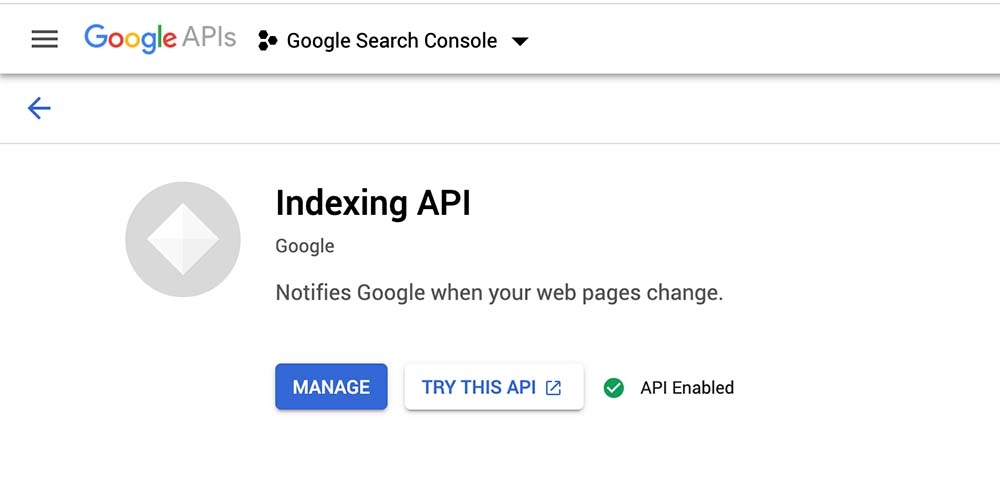
Task: Expand the project selector dropdown arrow
Action: [519, 42]
